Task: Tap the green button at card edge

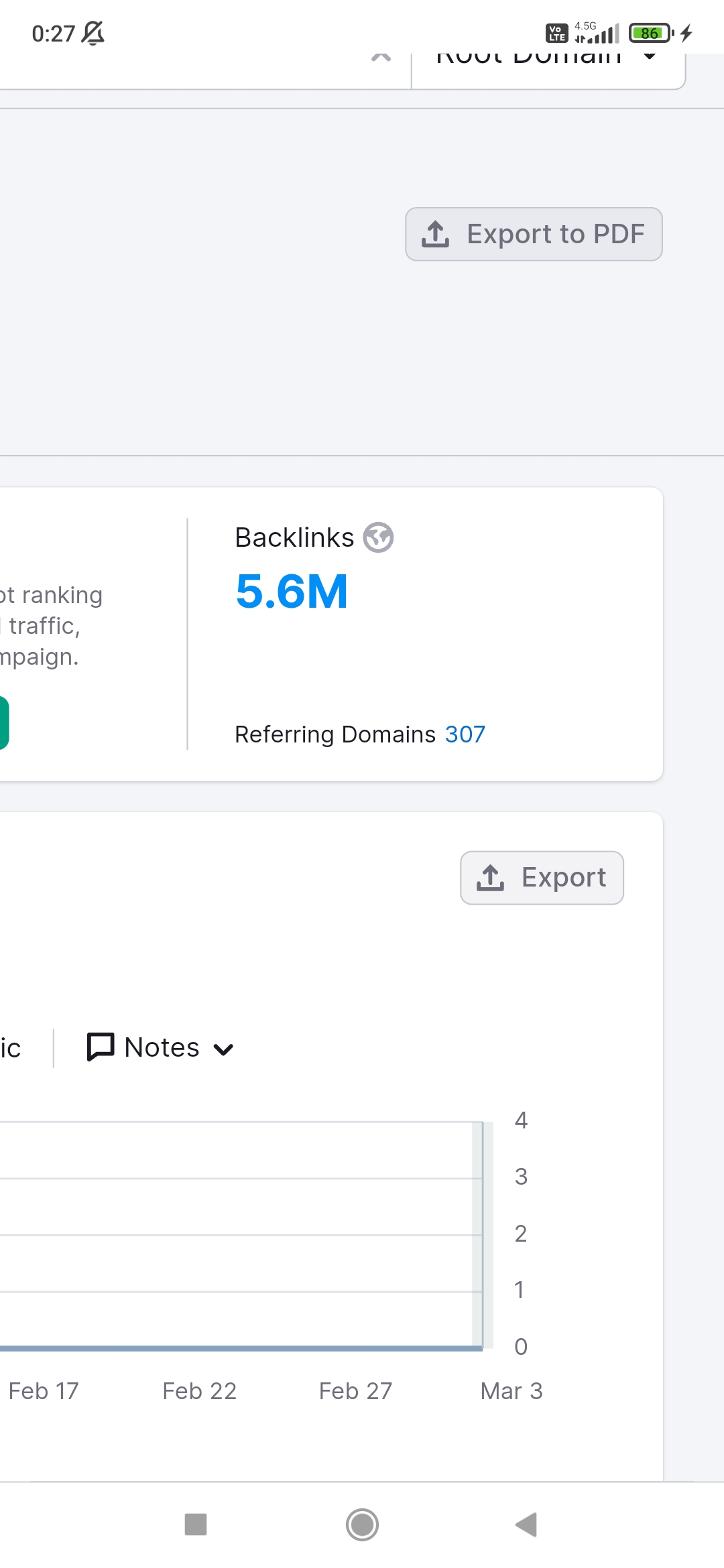Action: click(x=3, y=722)
